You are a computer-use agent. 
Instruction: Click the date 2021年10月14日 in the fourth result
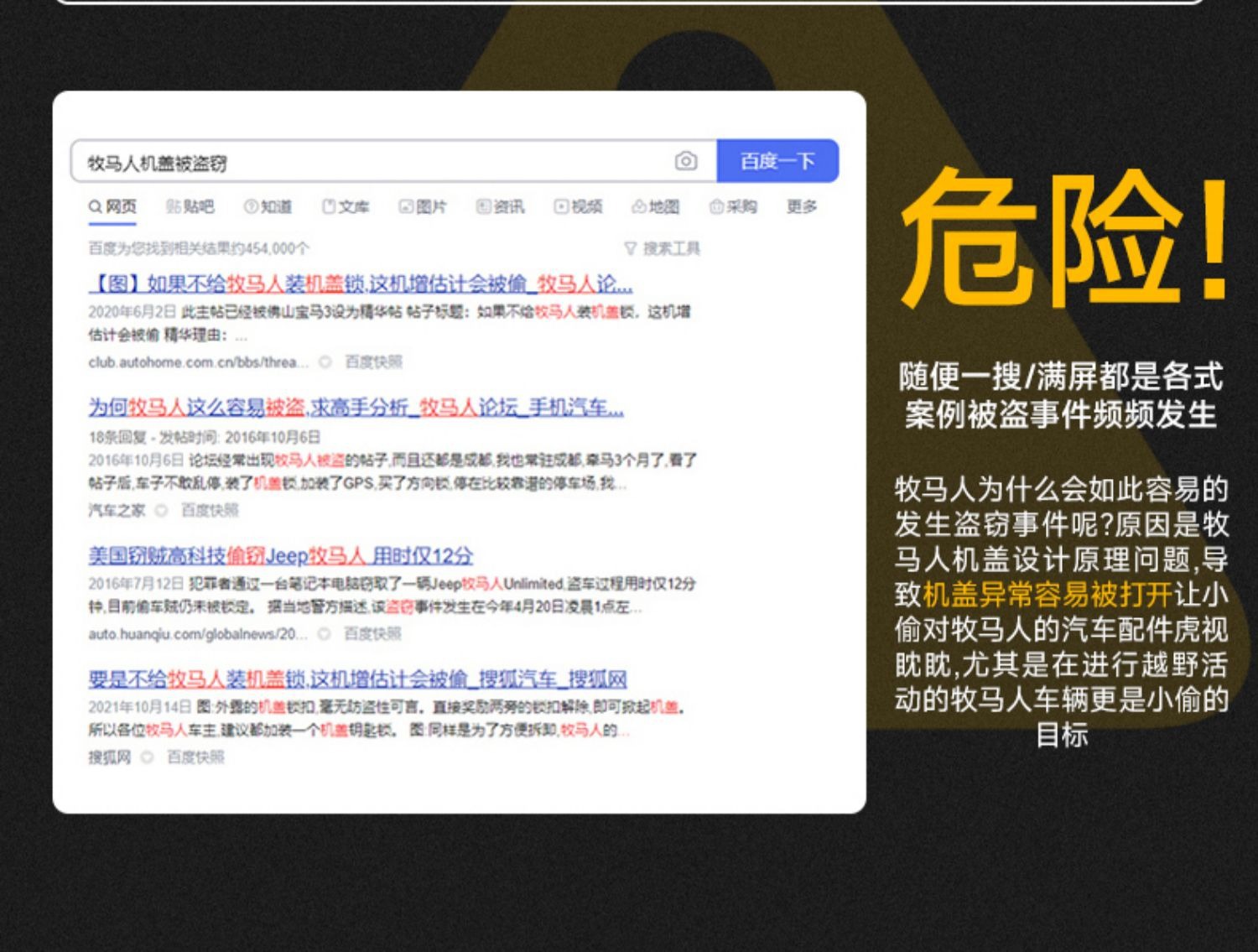click(x=140, y=707)
